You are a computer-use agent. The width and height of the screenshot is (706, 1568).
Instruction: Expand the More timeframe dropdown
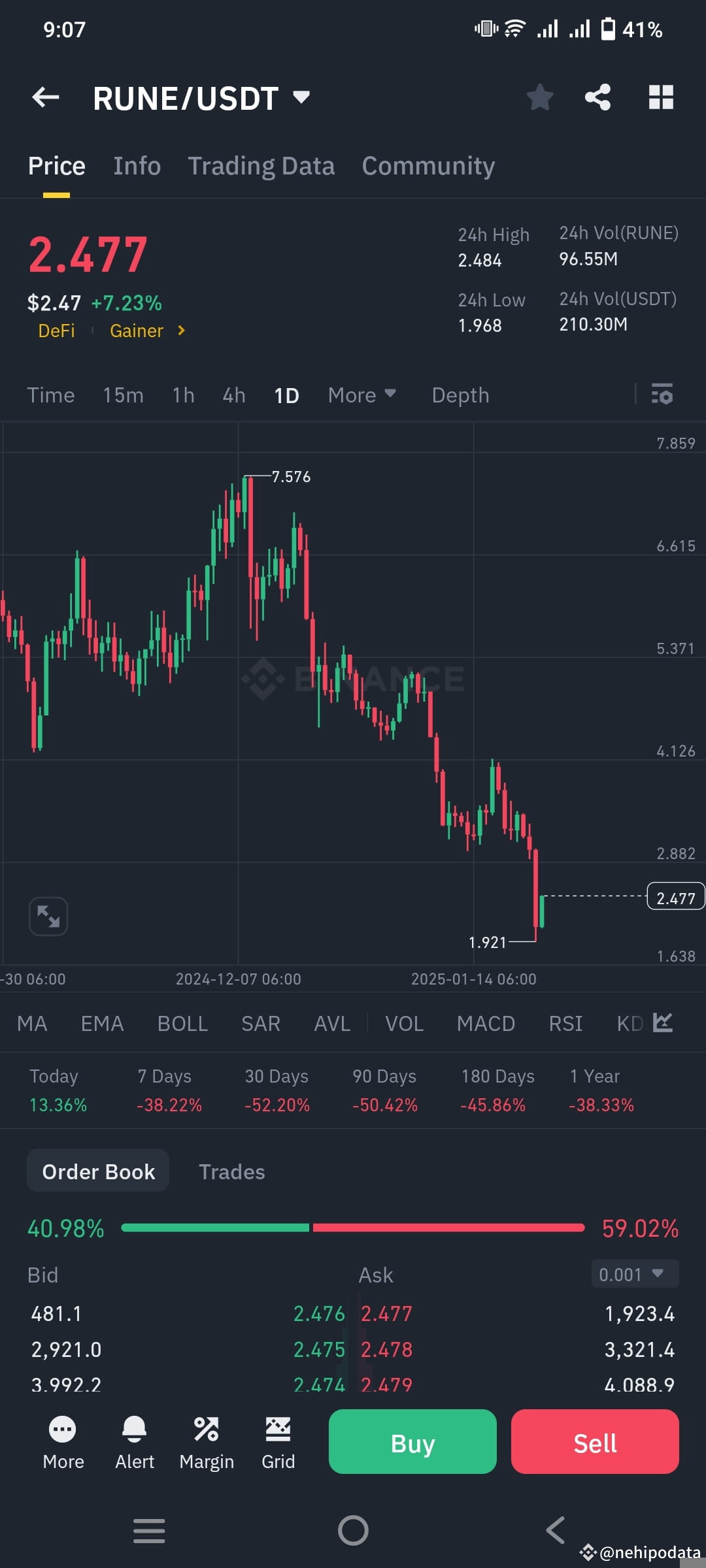tap(361, 395)
